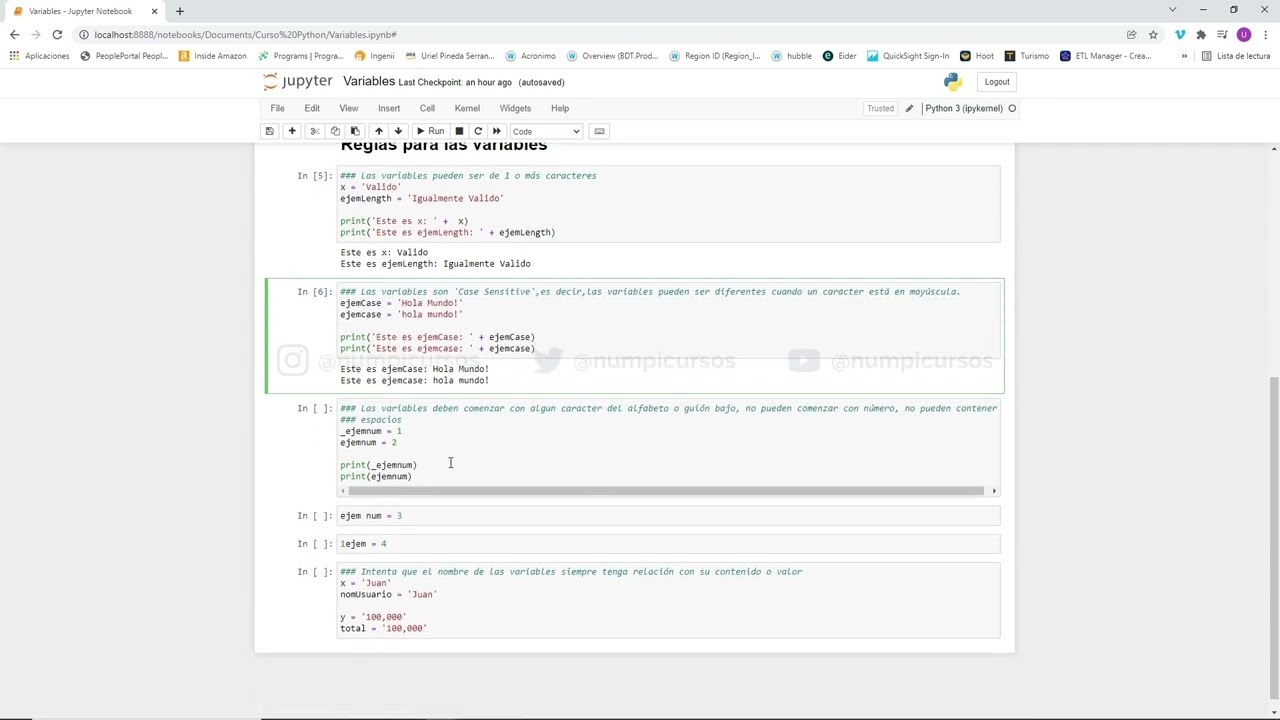Open the browser share icon
1280x720 pixels.
1131,34
